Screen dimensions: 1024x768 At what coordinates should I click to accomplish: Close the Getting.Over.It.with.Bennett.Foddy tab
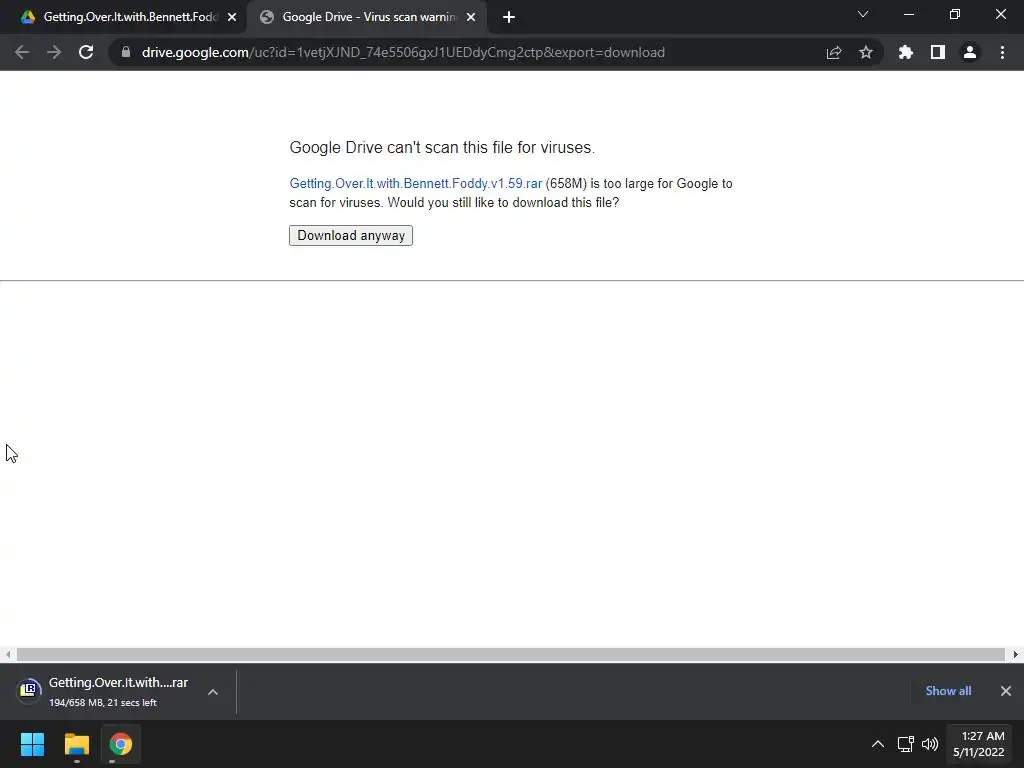pos(232,18)
